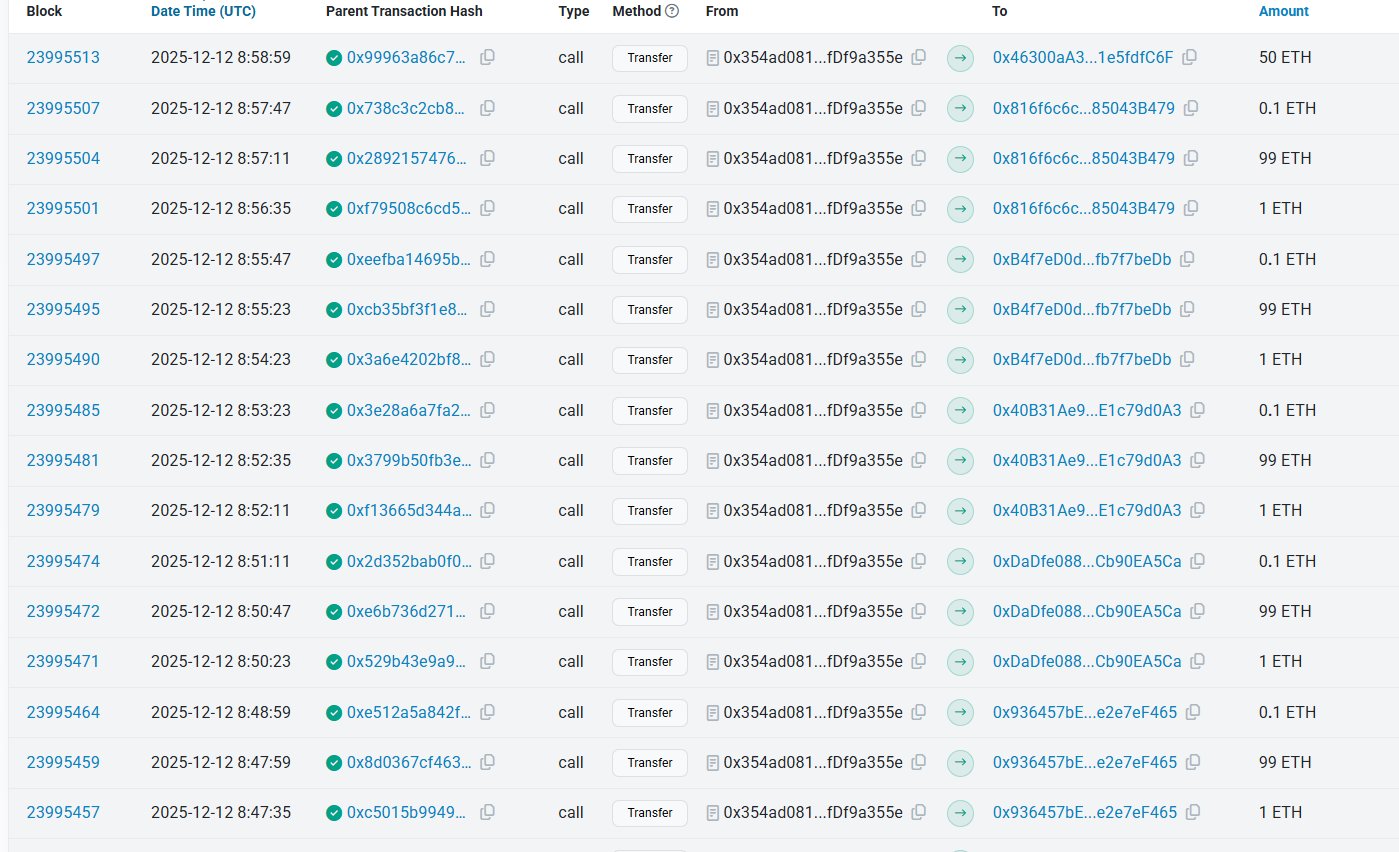This screenshot has width=1399, height=852.
Task: Open recipient address 0xDaDfe088...Cb90EA5Ca in block 23995472 row
Action: 1086,612
